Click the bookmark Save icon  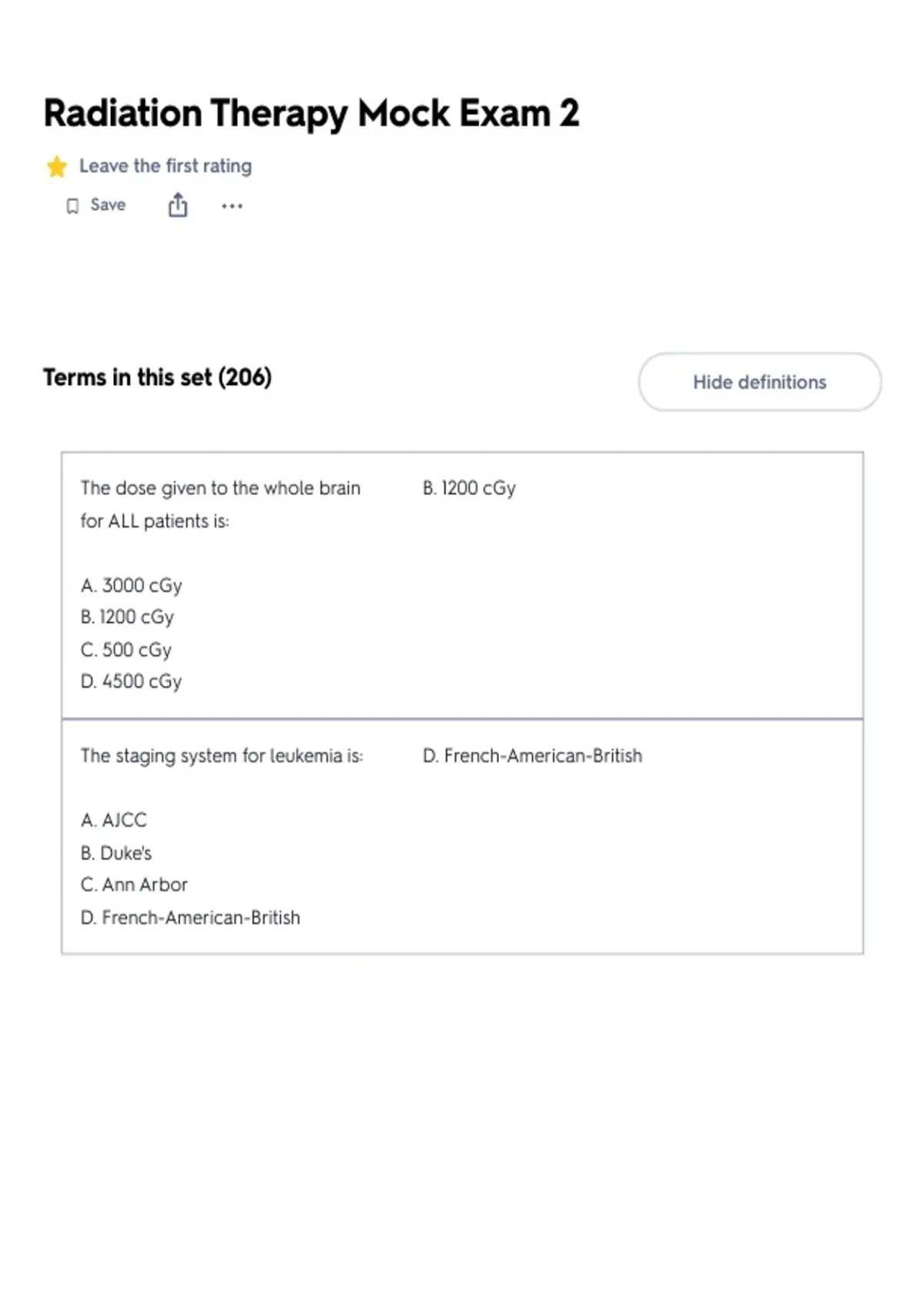pos(72,206)
